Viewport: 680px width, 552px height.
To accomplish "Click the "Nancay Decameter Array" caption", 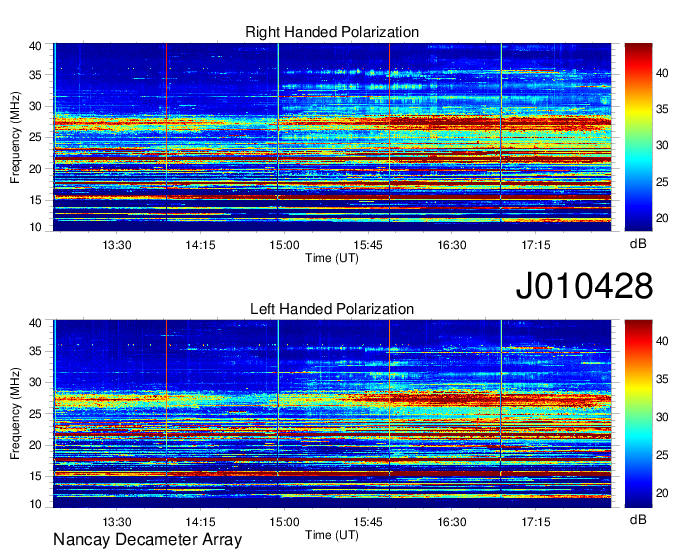I will 147,540.
